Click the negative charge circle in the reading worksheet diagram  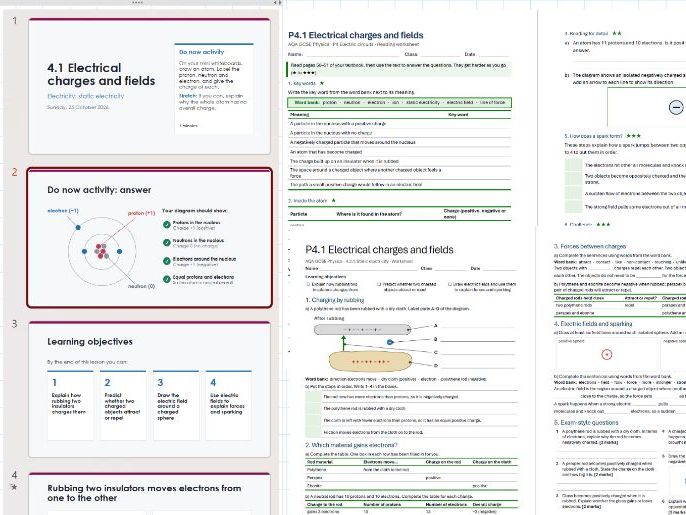tap(676, 107)
